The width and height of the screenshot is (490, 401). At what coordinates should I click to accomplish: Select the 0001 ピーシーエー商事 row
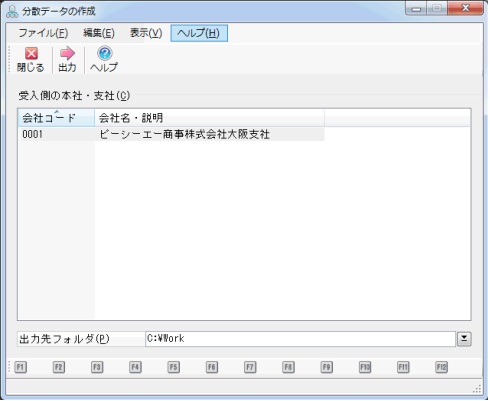[171, 134]
